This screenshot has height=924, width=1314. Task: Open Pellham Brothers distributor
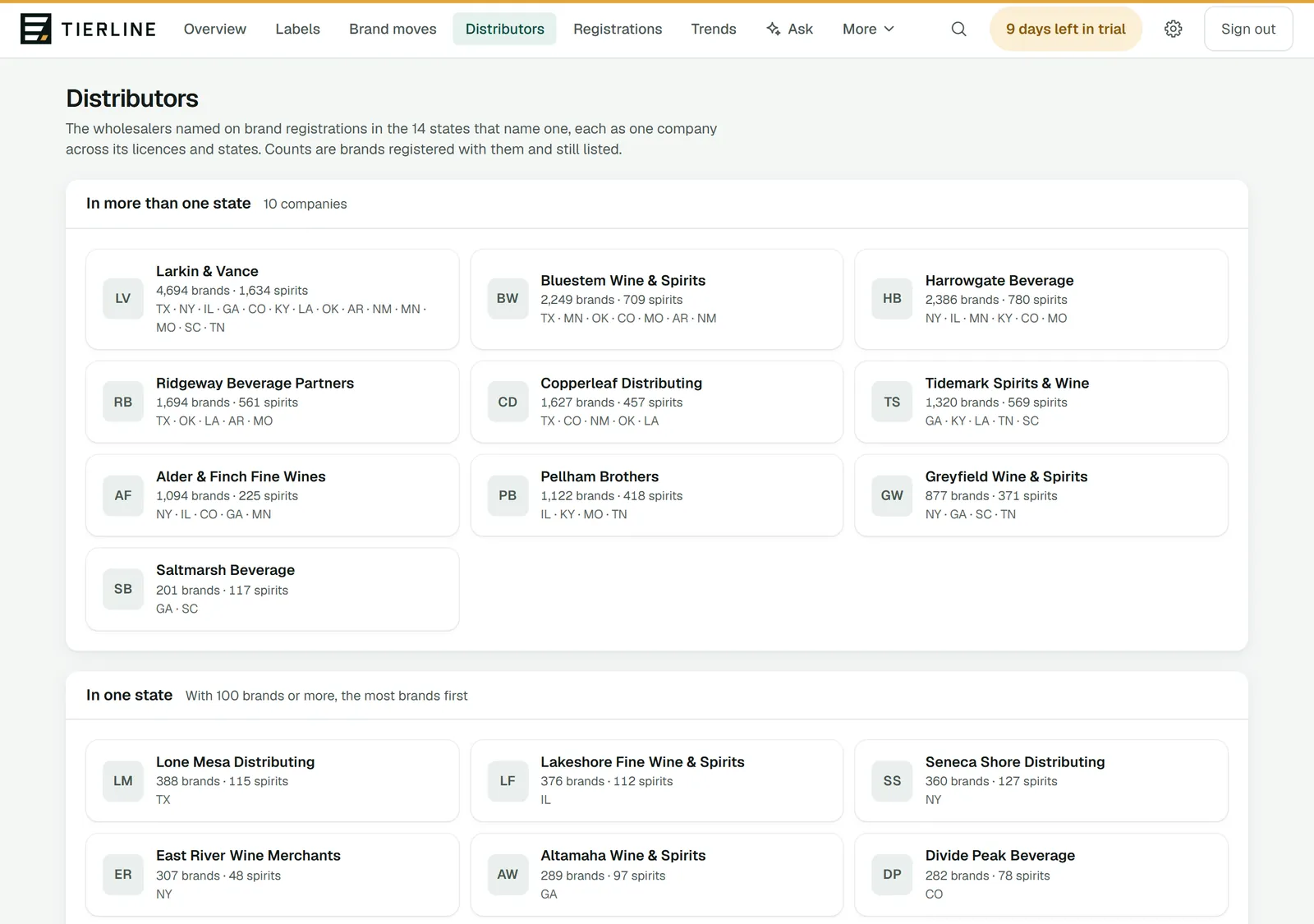[x=657, y=496]
